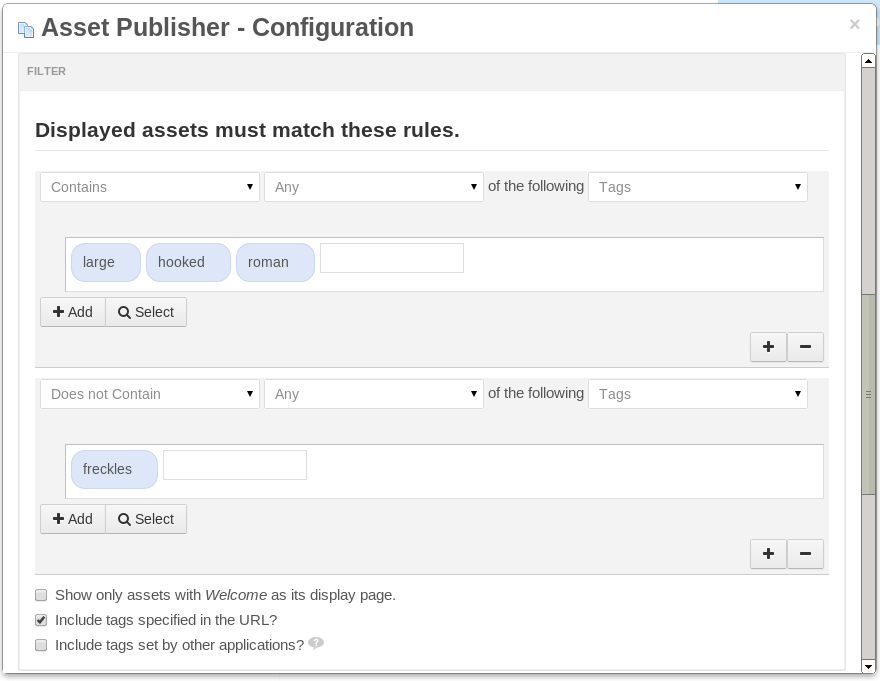Open the Does not Contain condition dropdown
The width and height of the screenshot is (880, 681).
tap(150, 394)
